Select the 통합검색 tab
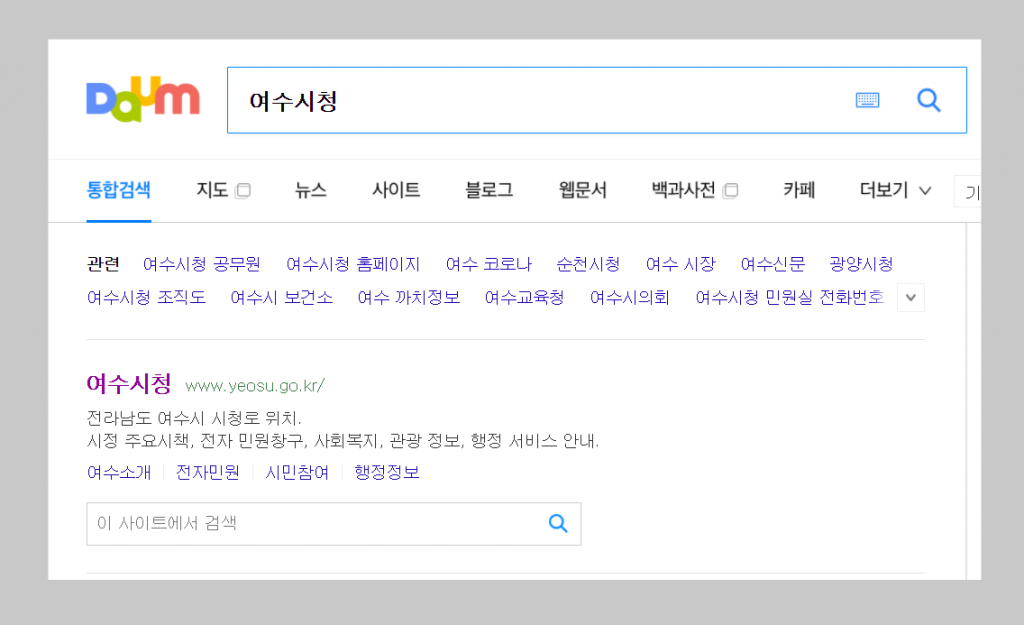 click(x=119, y=190)
